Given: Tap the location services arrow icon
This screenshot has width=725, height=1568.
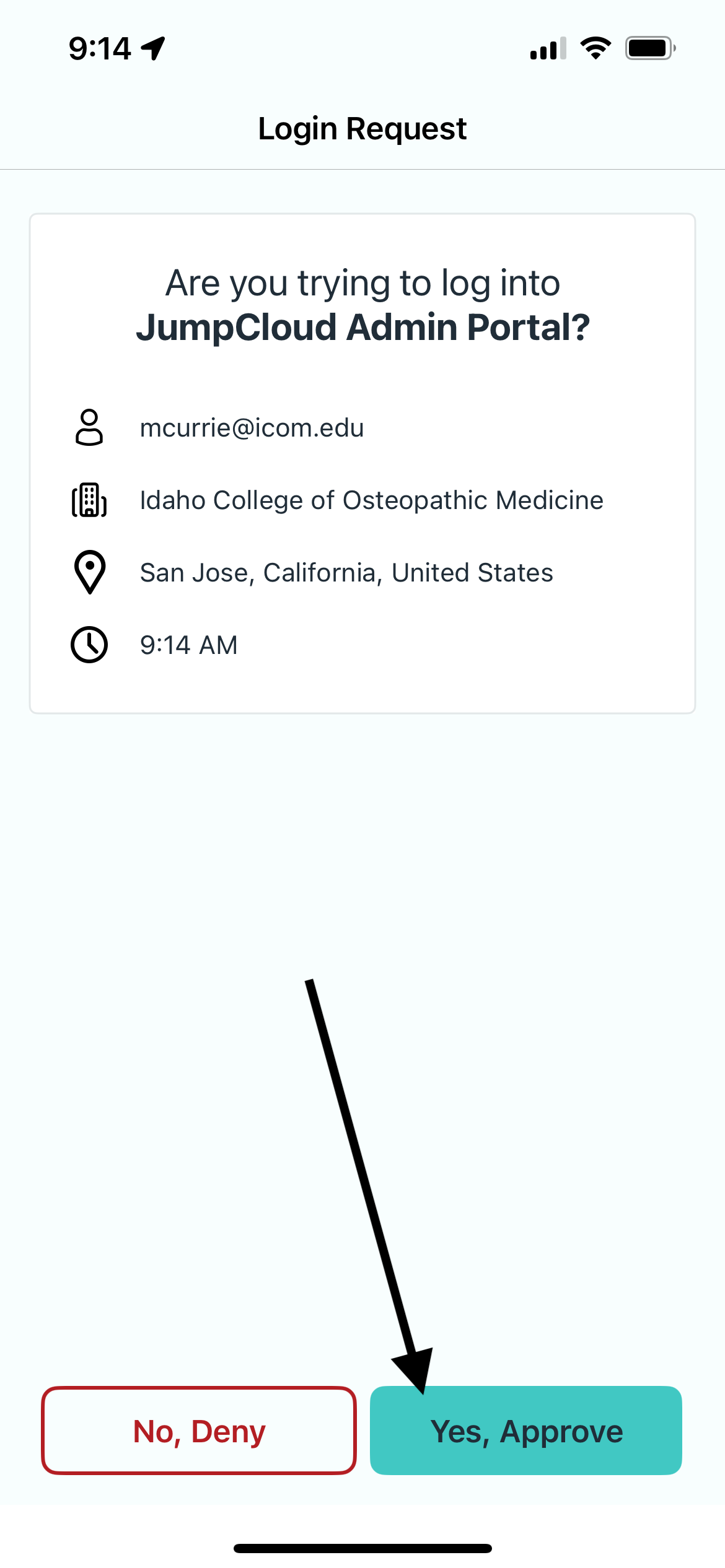Looking at the screenshot, I should pos(153,48).
